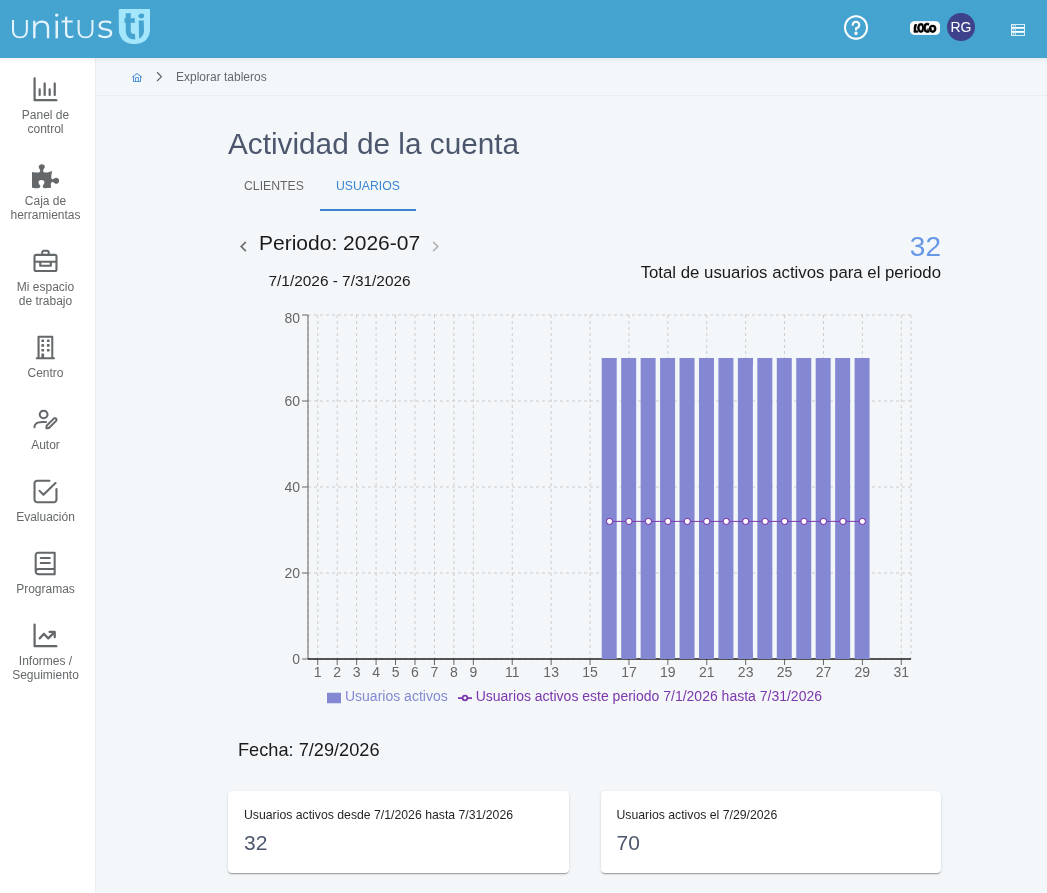This screenshot has height=893, width=1047.
Task: Click the home breadcrumb icon
Action: click(x=137, y=77)
